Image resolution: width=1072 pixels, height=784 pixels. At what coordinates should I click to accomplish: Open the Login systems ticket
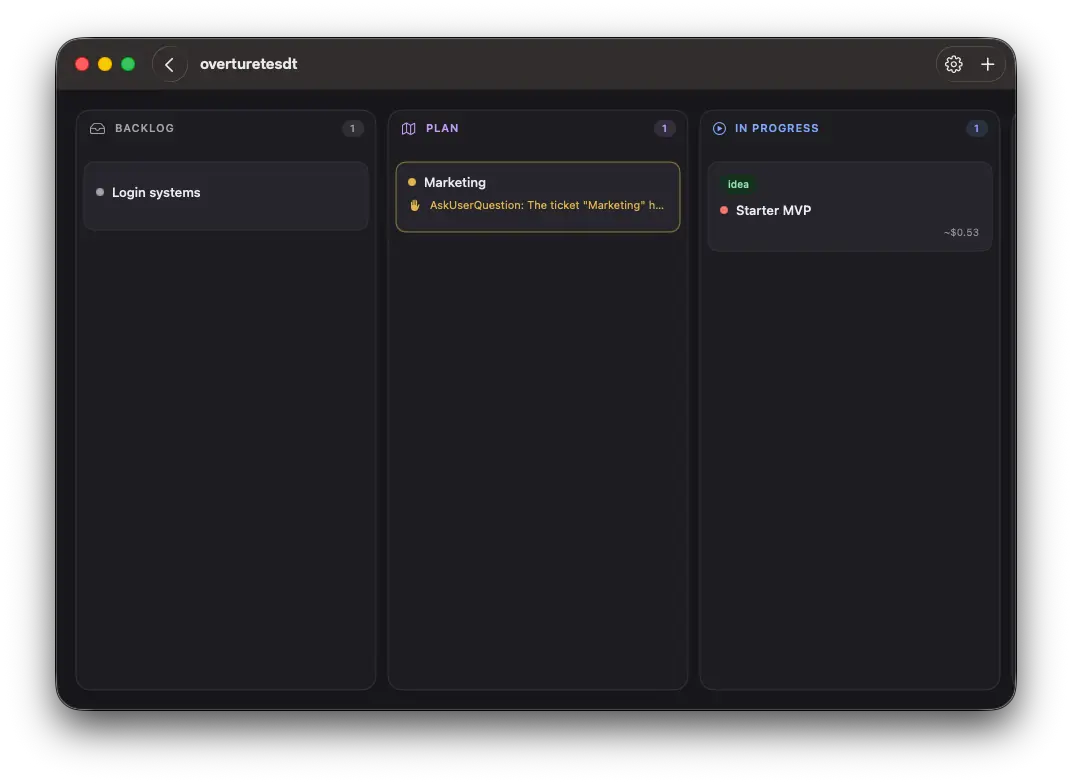point(226,195)
